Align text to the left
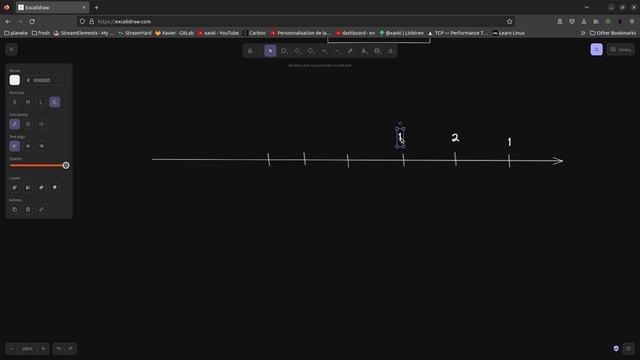The image size is (640, 360). (x=15, y=146)
